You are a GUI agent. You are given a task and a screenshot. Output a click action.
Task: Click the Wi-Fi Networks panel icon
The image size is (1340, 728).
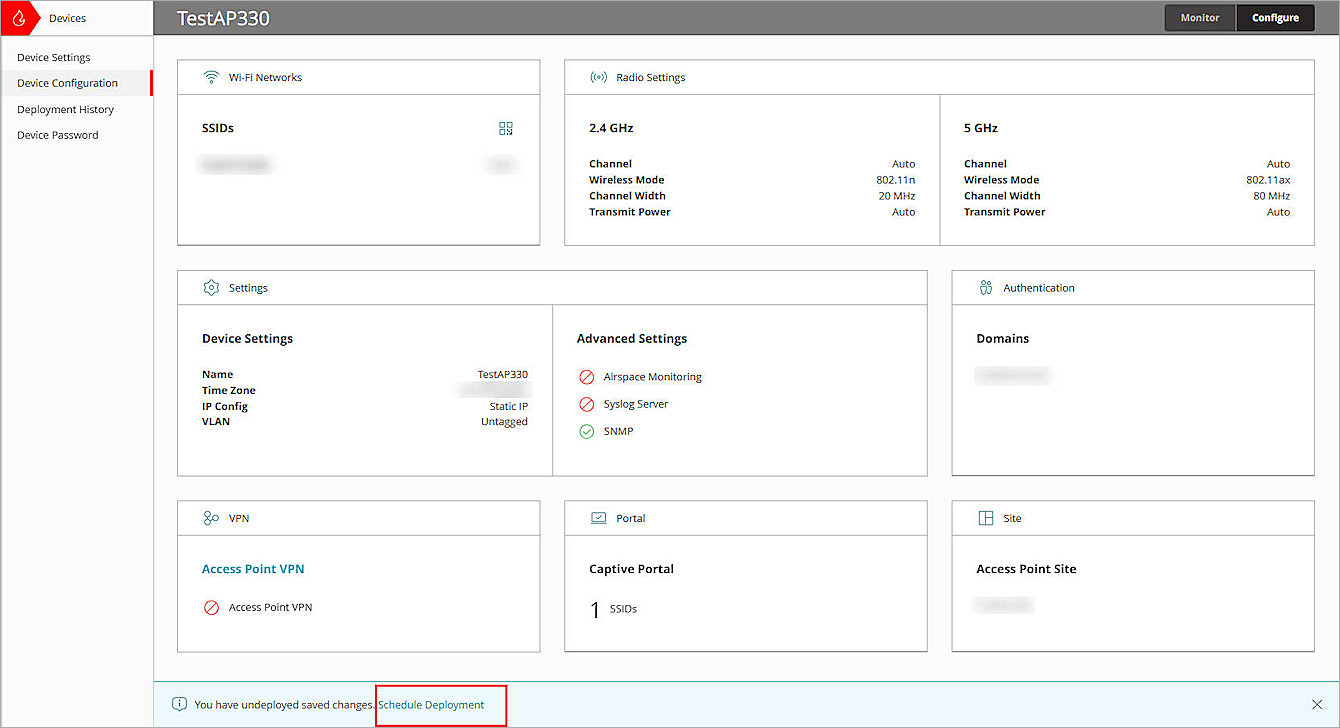(x=212, y=76)
